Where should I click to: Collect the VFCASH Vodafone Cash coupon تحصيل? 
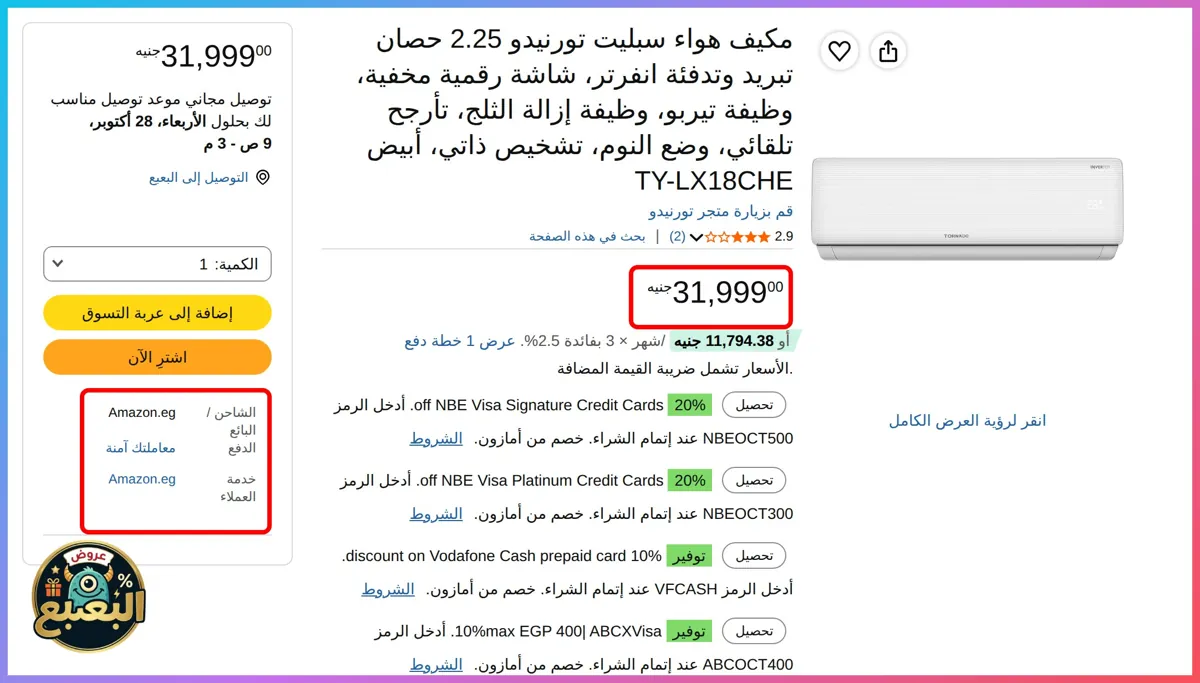[754, 556]
